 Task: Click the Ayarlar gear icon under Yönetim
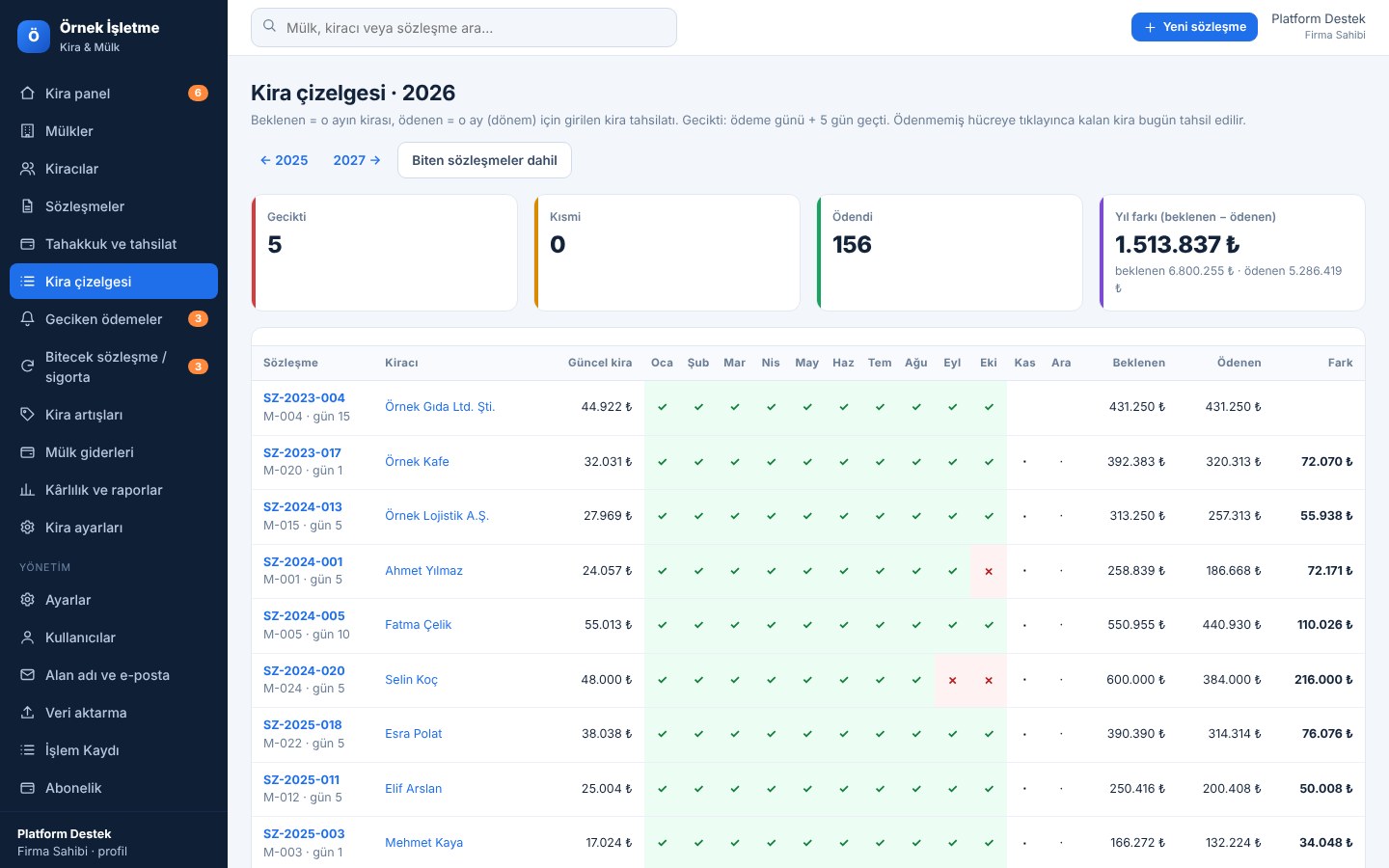tap(28, 600)
